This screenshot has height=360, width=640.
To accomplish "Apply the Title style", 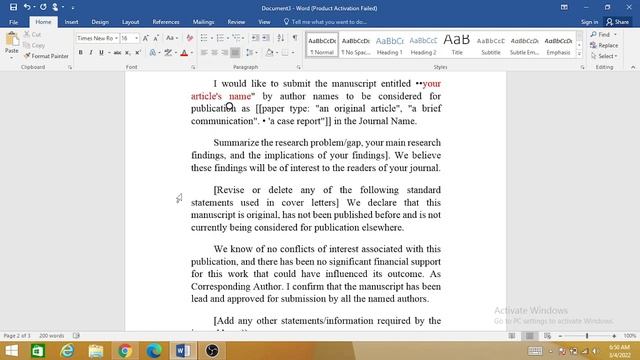I will point(457,45).
